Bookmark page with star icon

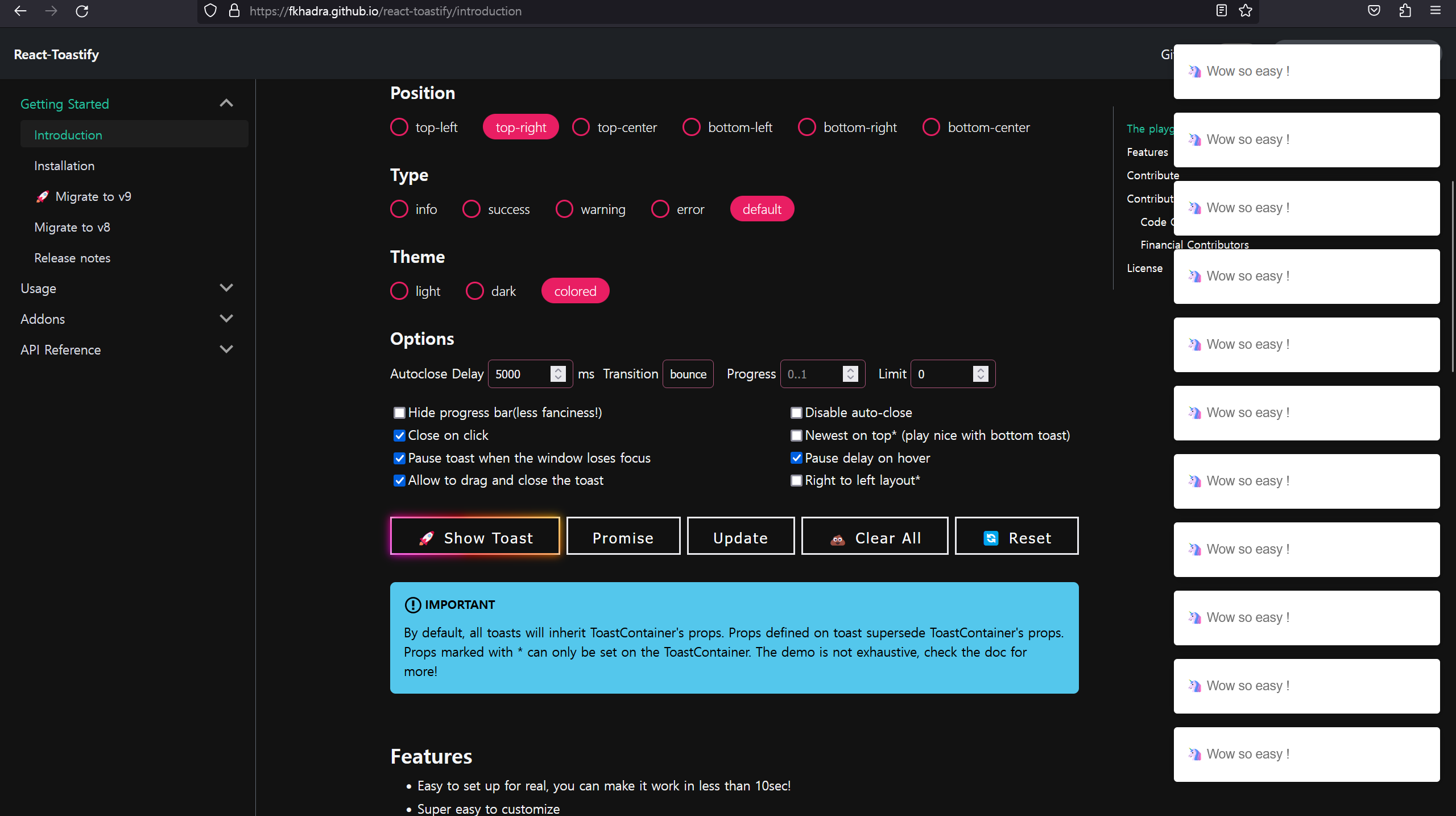click(1246, 11)
